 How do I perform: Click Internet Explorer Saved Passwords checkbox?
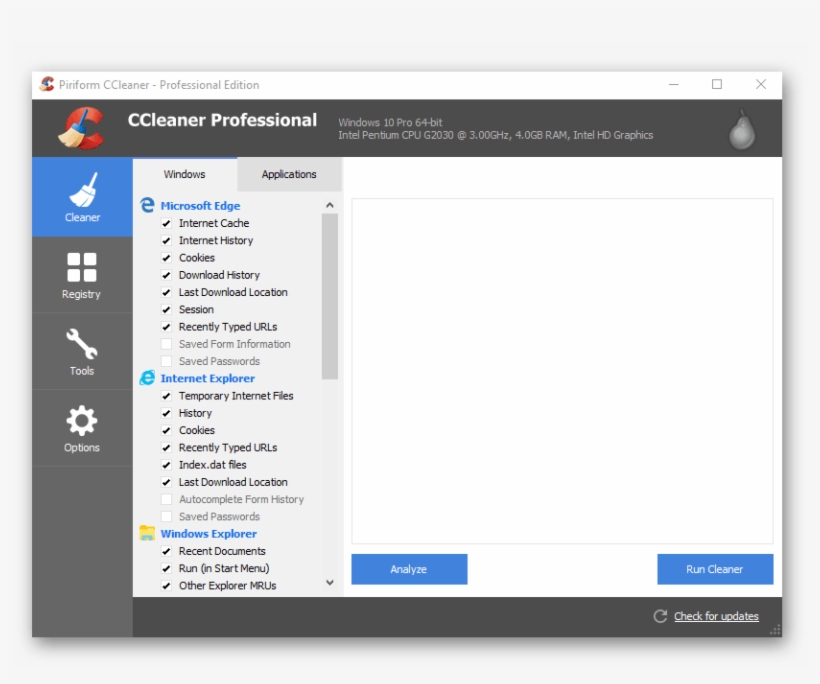166,517
